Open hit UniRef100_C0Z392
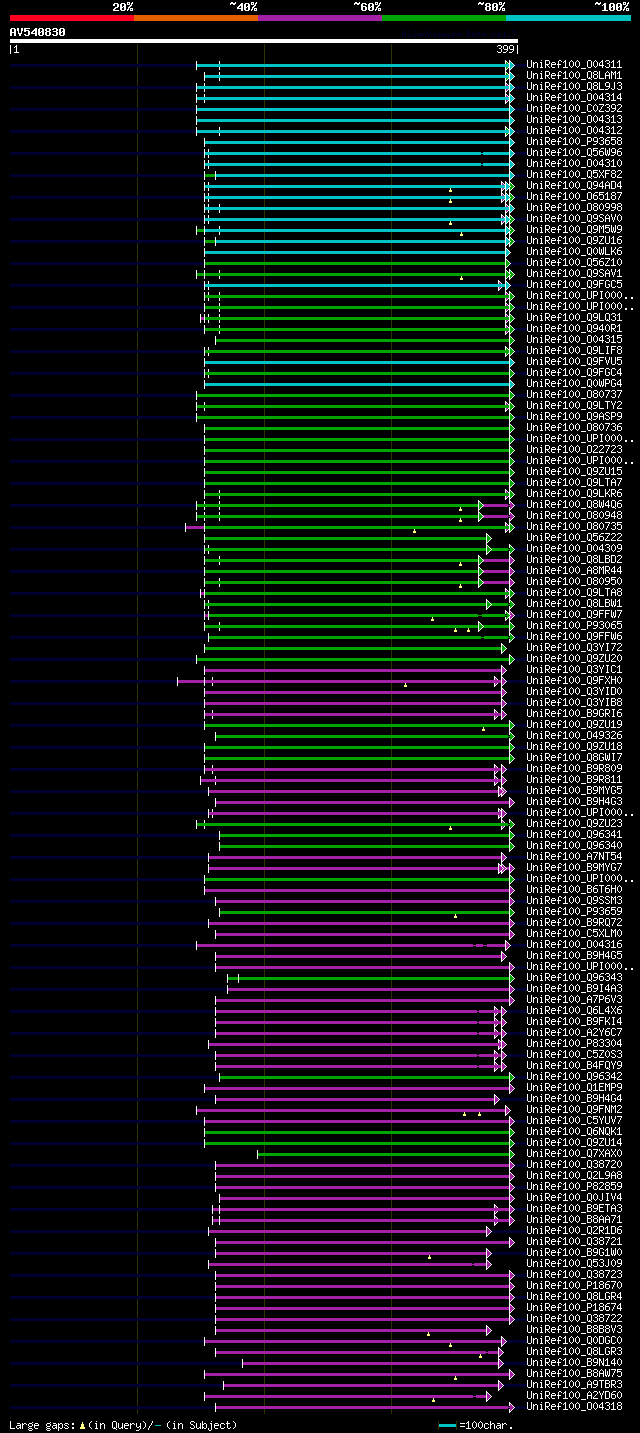This screenshot has height=1433, width=640. [574, 109]
